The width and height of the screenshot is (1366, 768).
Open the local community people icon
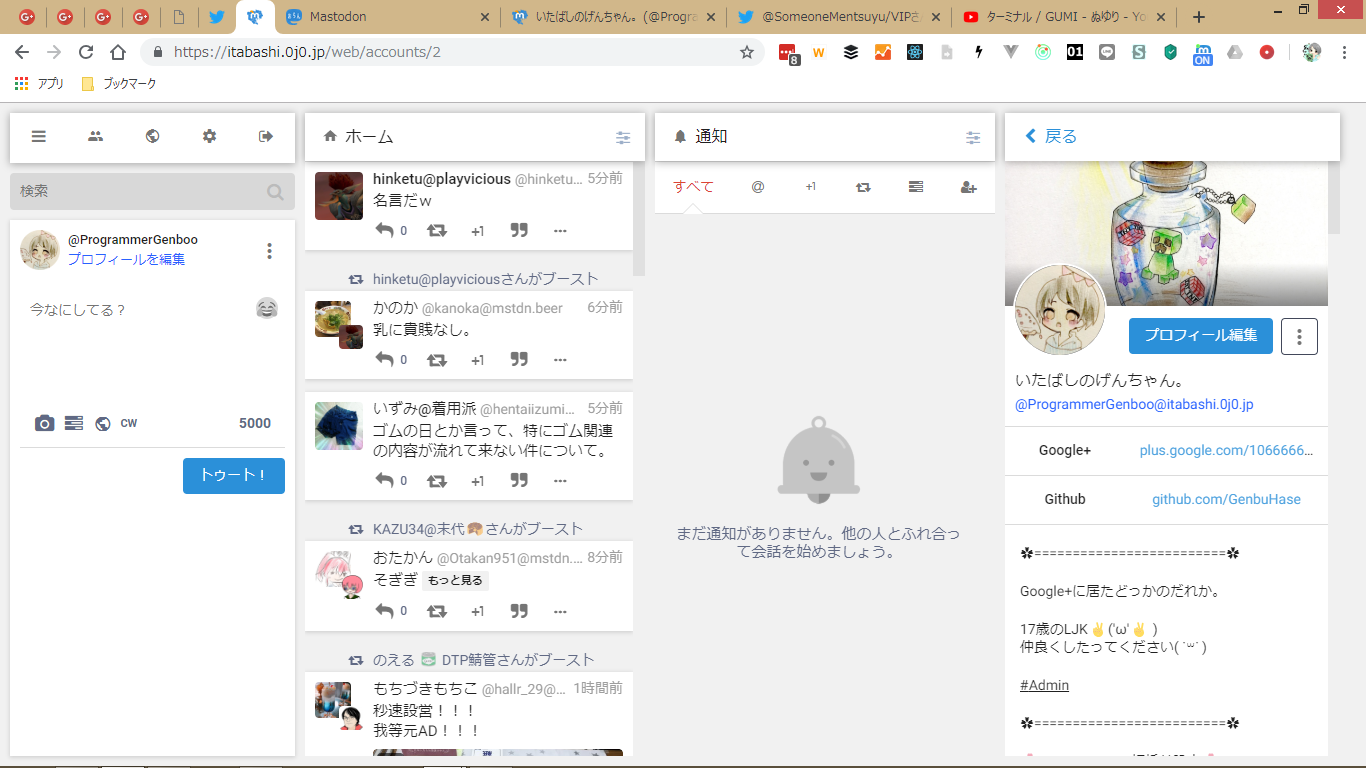tap(96, 137)
